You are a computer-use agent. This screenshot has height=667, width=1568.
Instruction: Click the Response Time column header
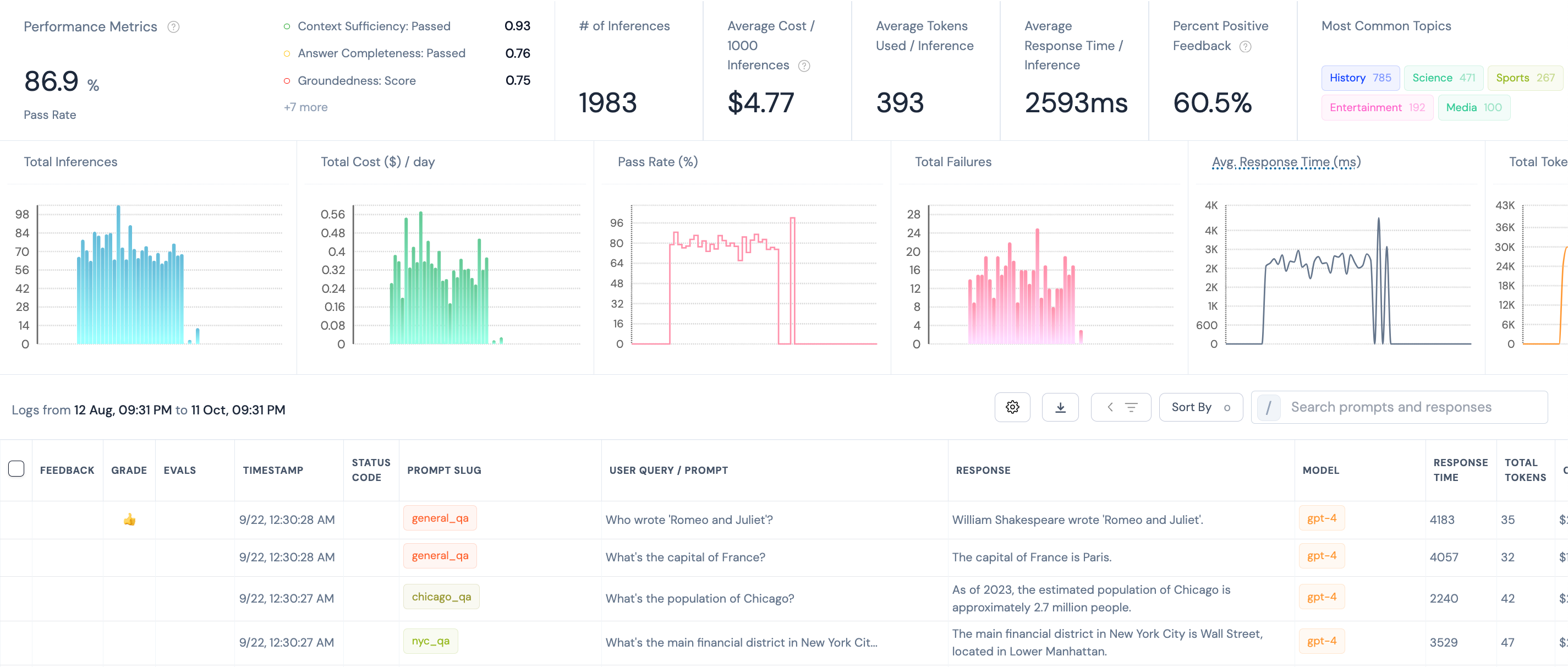pyautogui.click(x=1460, y=469)
